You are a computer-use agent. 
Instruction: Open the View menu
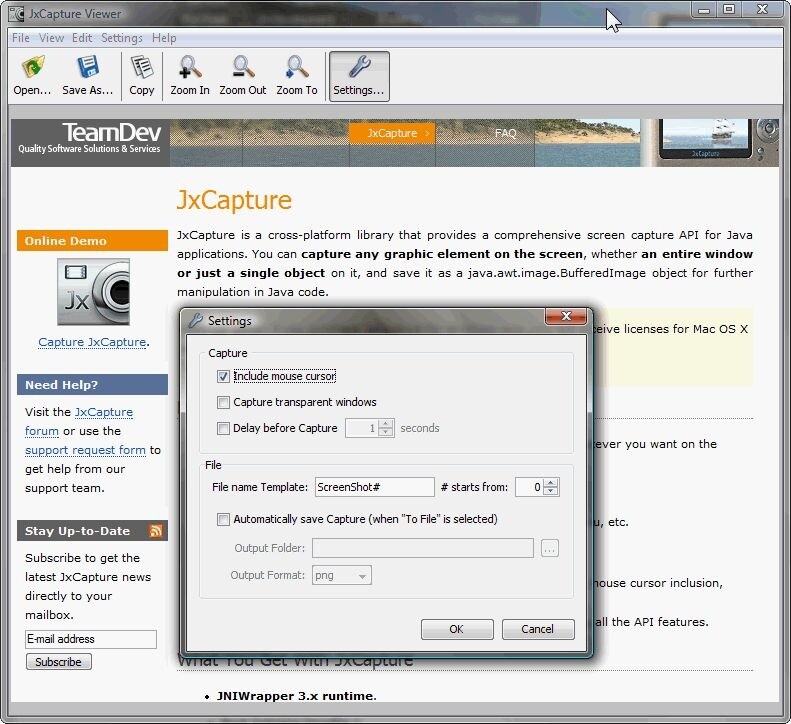(51, 38)
